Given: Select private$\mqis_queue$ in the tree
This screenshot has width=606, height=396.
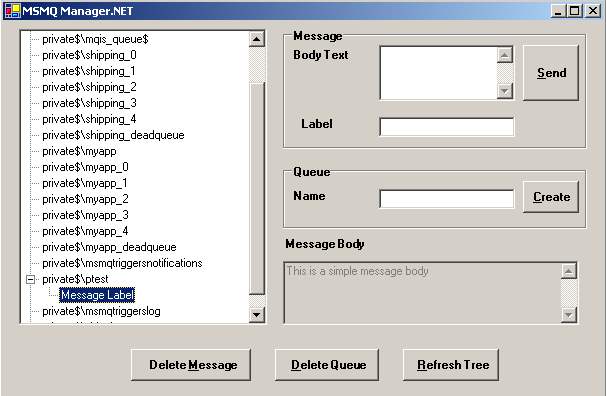Looking at the screenshot, I should coord(95,39).
